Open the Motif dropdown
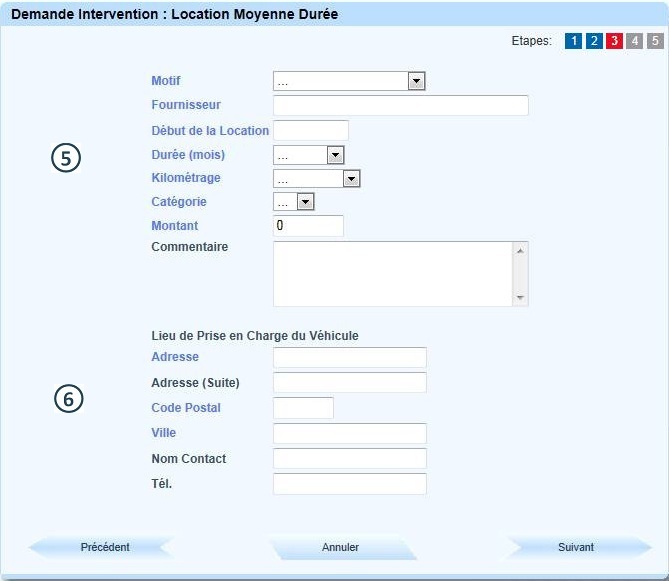The image size is (669, 581). click(x=349, y=81)
